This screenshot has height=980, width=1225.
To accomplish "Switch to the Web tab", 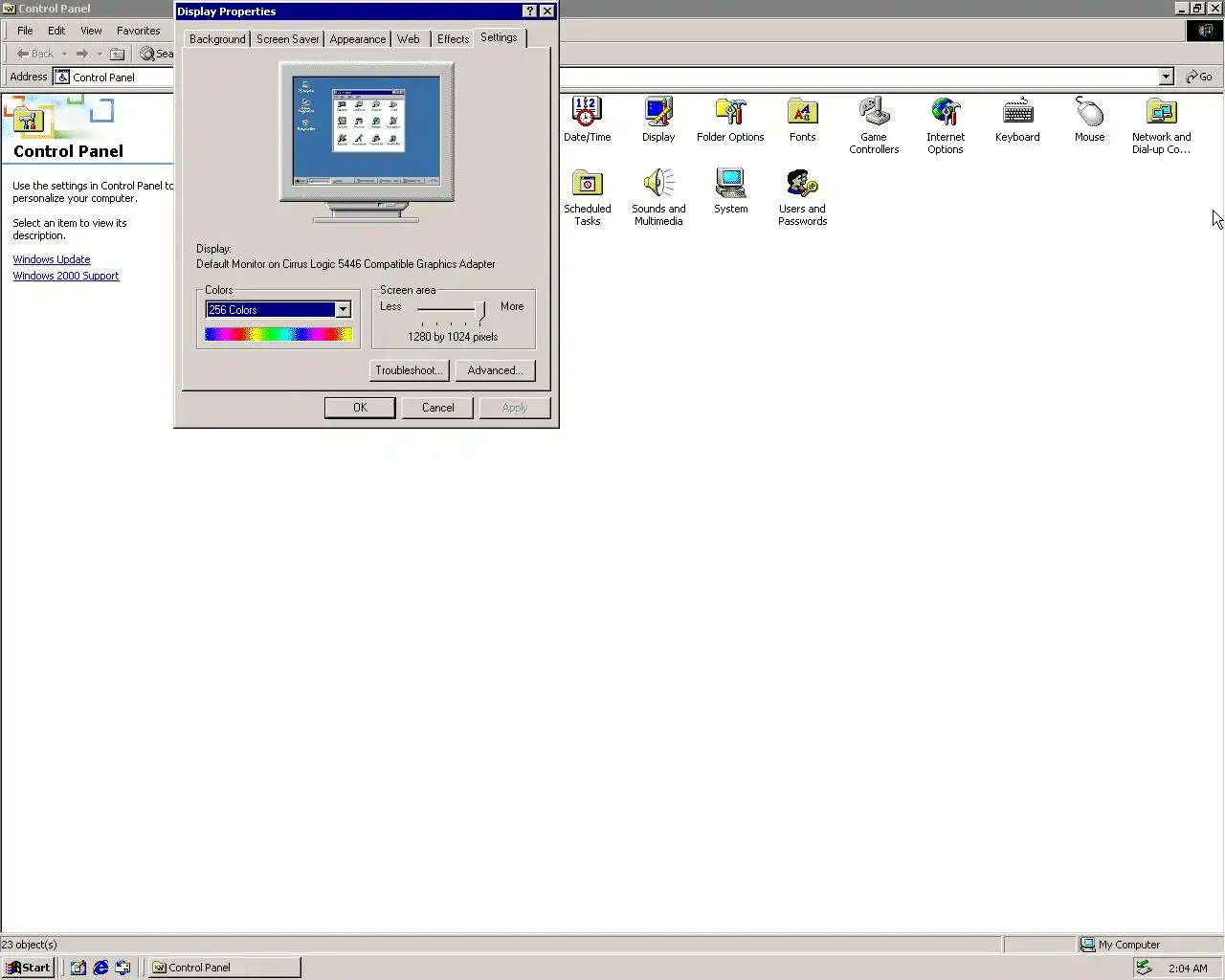I will [409, 39].
